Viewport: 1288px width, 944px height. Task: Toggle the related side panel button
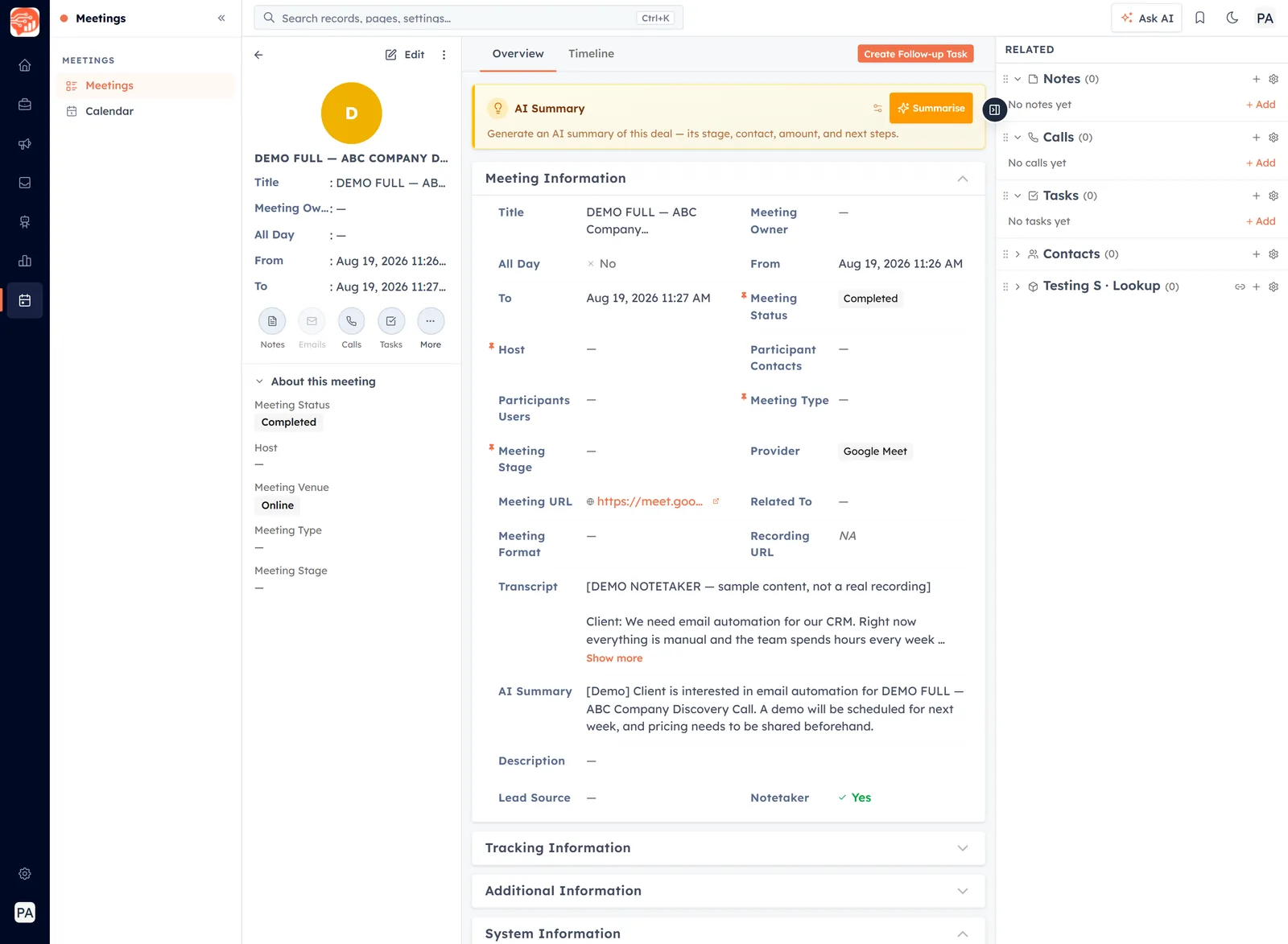click(x=995, y=109)
